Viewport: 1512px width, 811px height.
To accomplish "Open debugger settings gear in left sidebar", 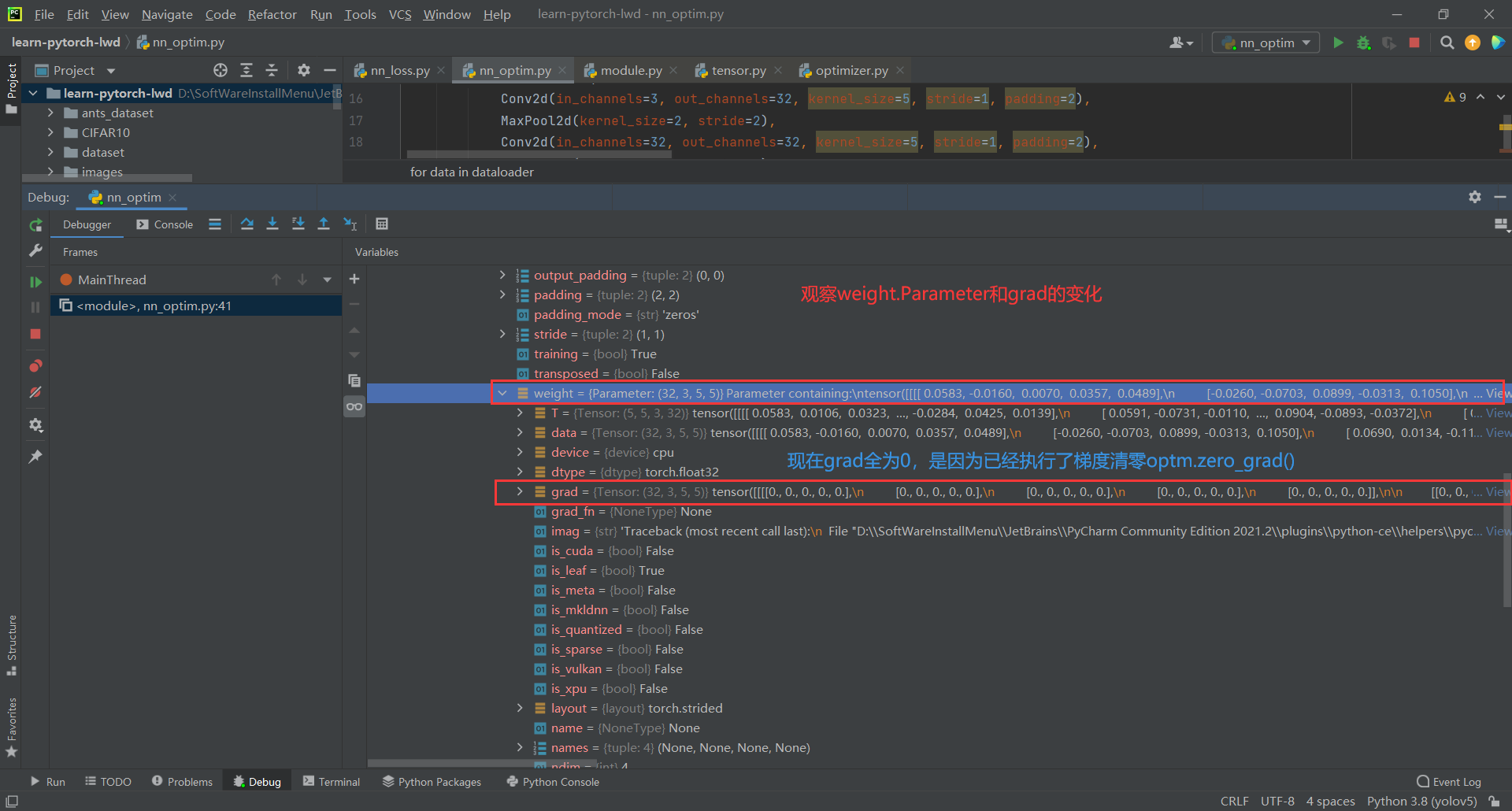I will point(35,425).
